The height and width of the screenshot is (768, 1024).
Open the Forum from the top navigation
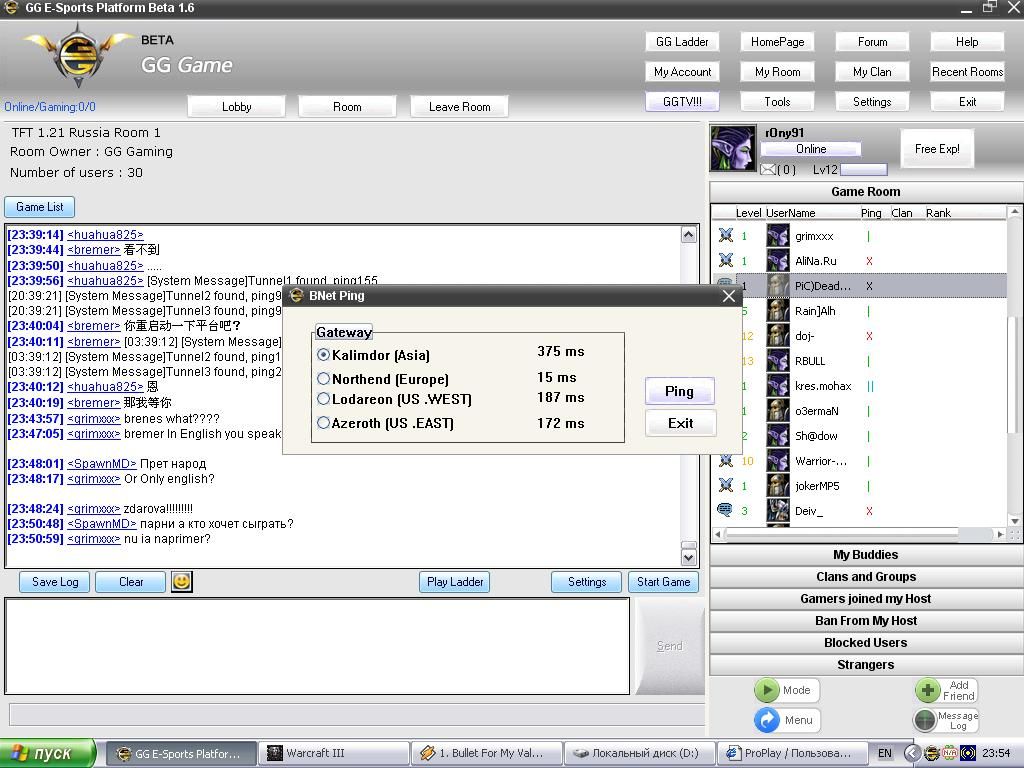click(x=872, y=42)
